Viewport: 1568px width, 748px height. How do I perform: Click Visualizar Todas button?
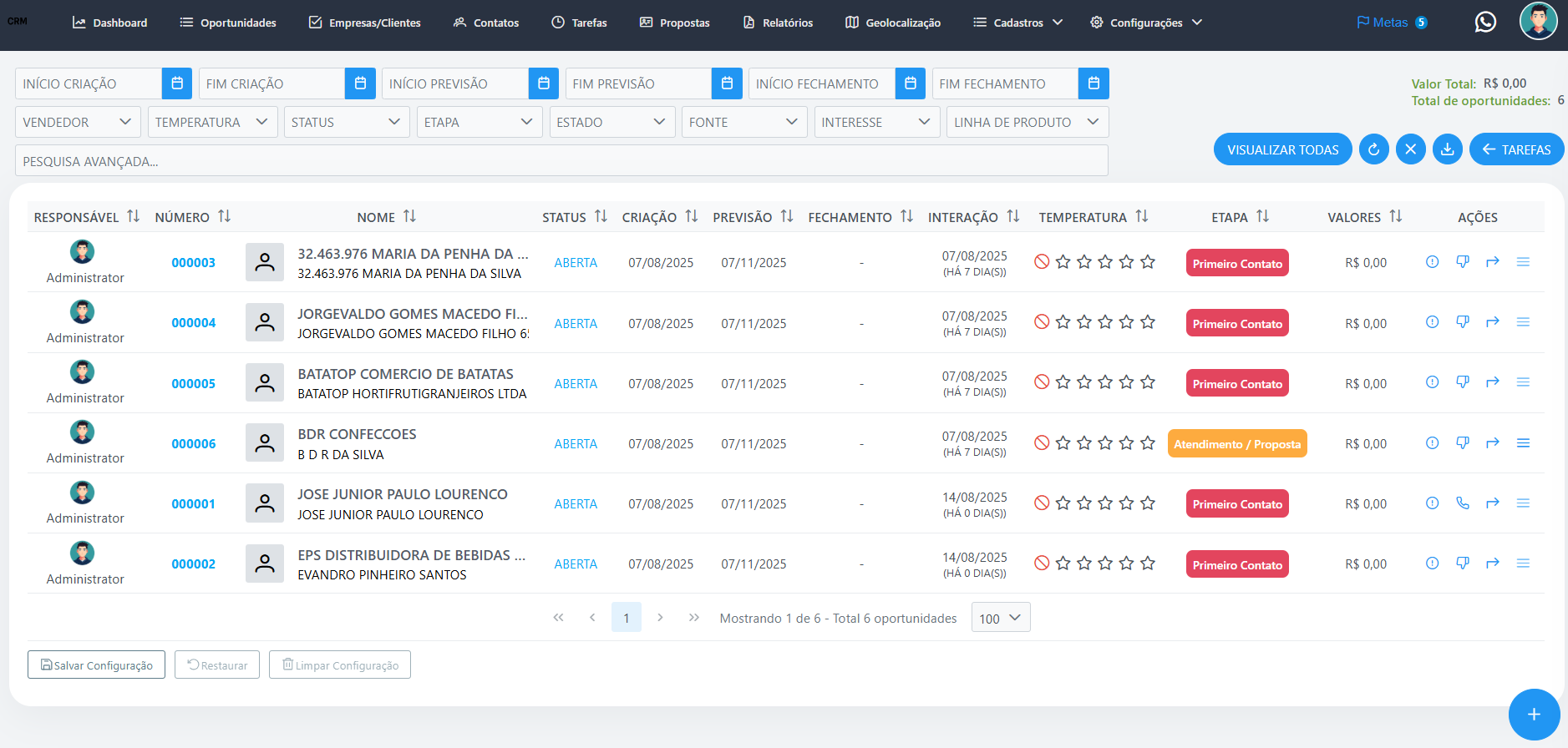1282,149
